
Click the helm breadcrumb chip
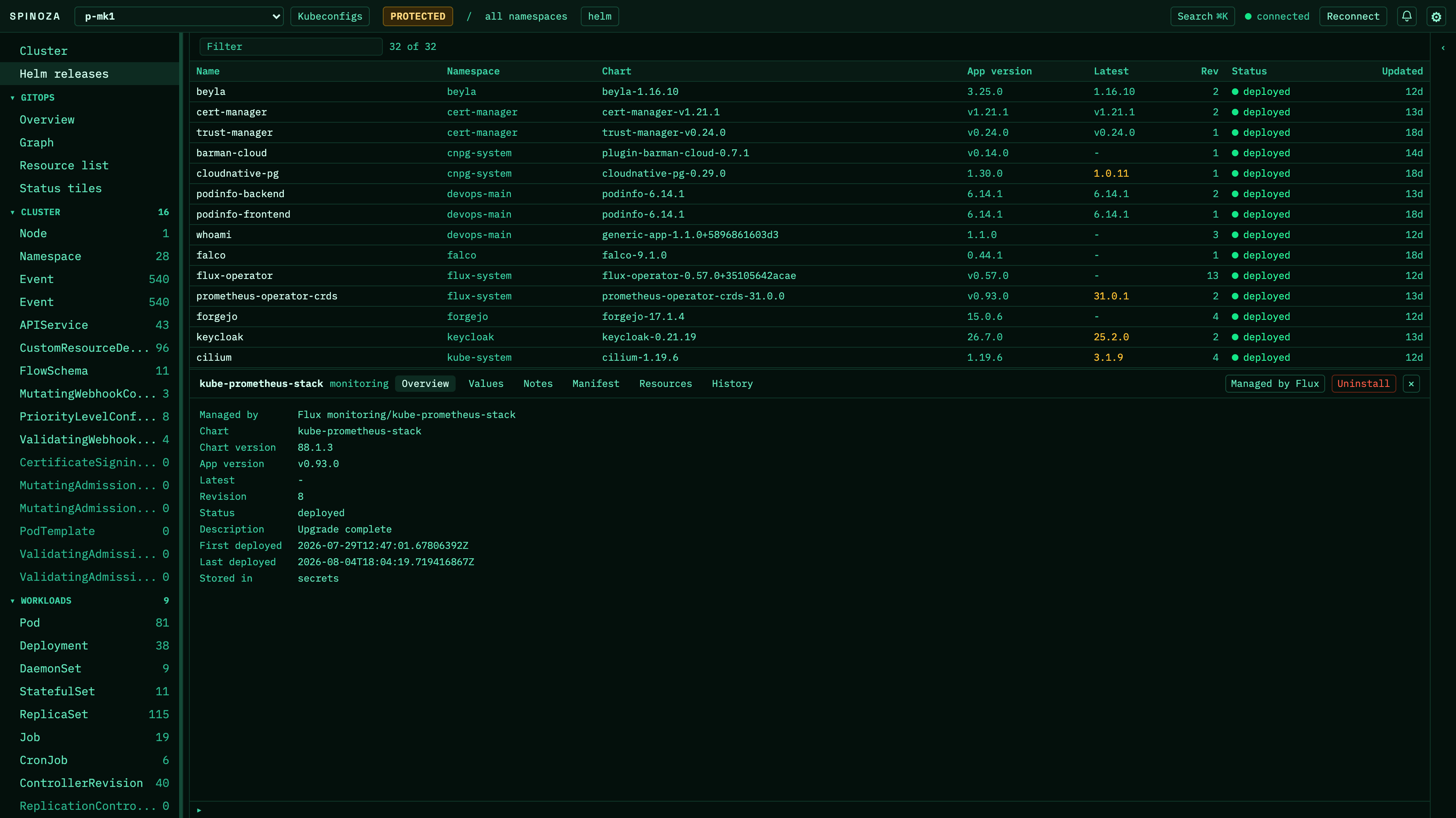[x=600, y=16]
